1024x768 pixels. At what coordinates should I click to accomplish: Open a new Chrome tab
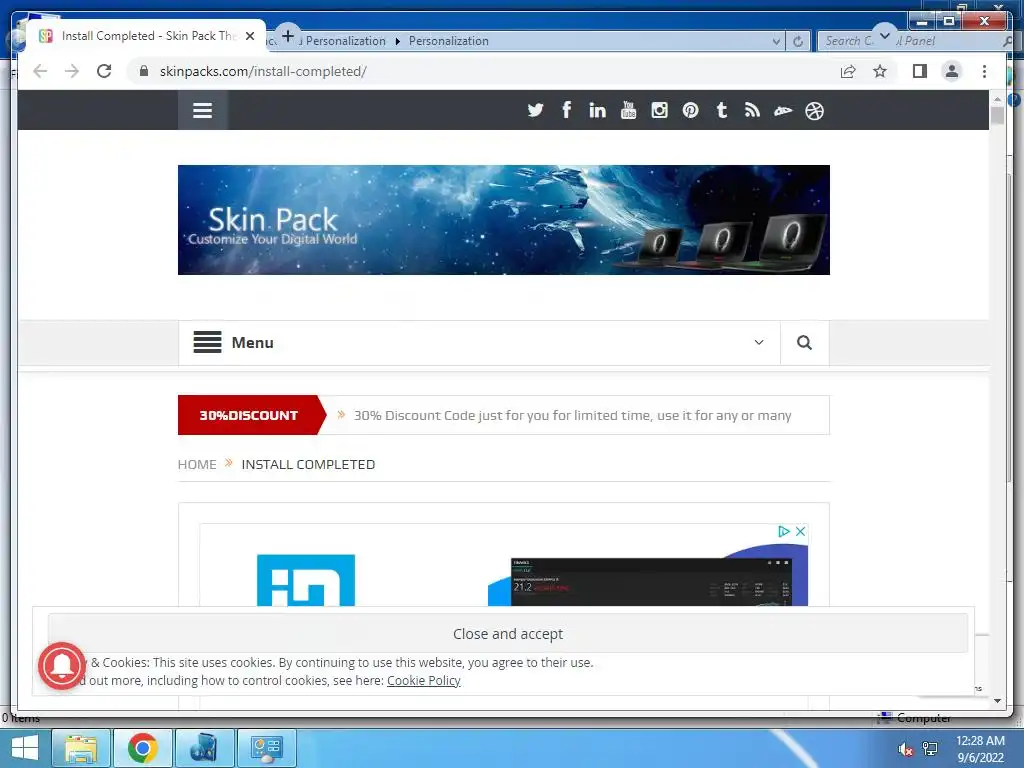(x=287, y=35)
